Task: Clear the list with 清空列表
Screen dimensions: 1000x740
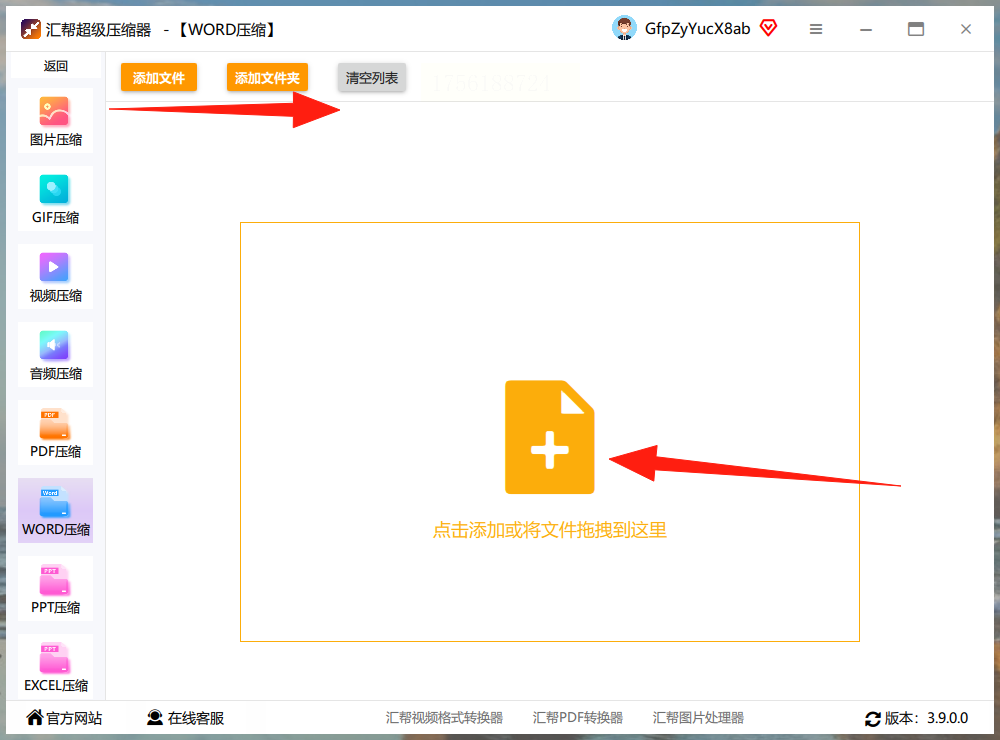Action: [372, 78]
